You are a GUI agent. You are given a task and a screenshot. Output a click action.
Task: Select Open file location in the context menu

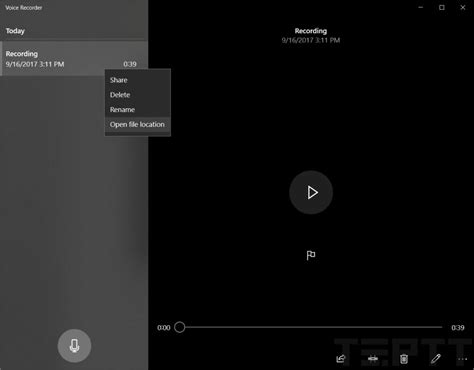[x=138, y=124]
